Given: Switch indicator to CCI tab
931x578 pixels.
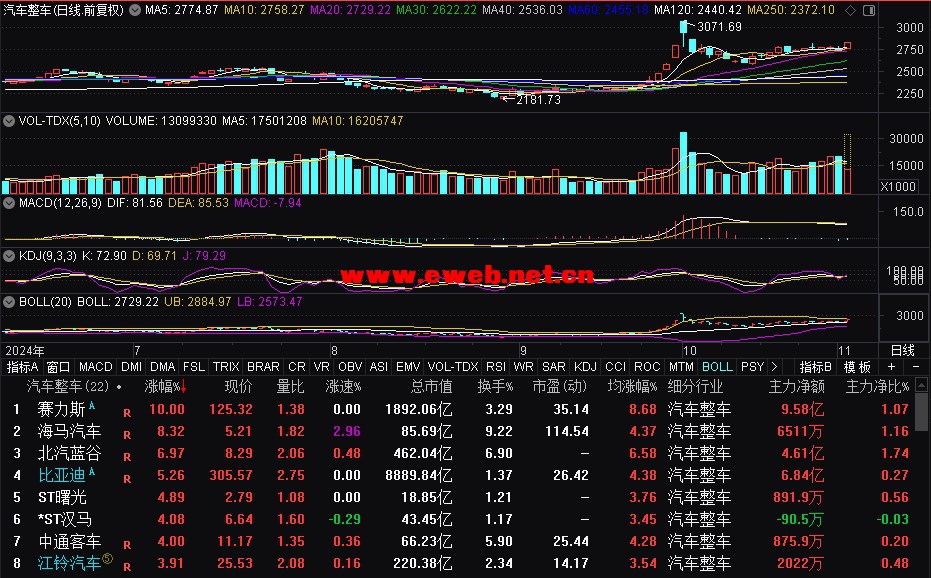Looking at the screenshot, I should point(616,367).
